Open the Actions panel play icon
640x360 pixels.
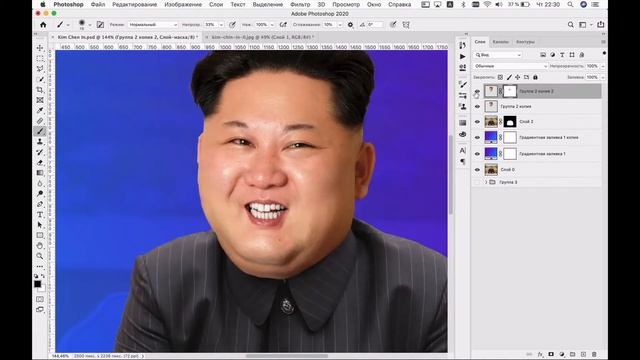pos(462,56)
